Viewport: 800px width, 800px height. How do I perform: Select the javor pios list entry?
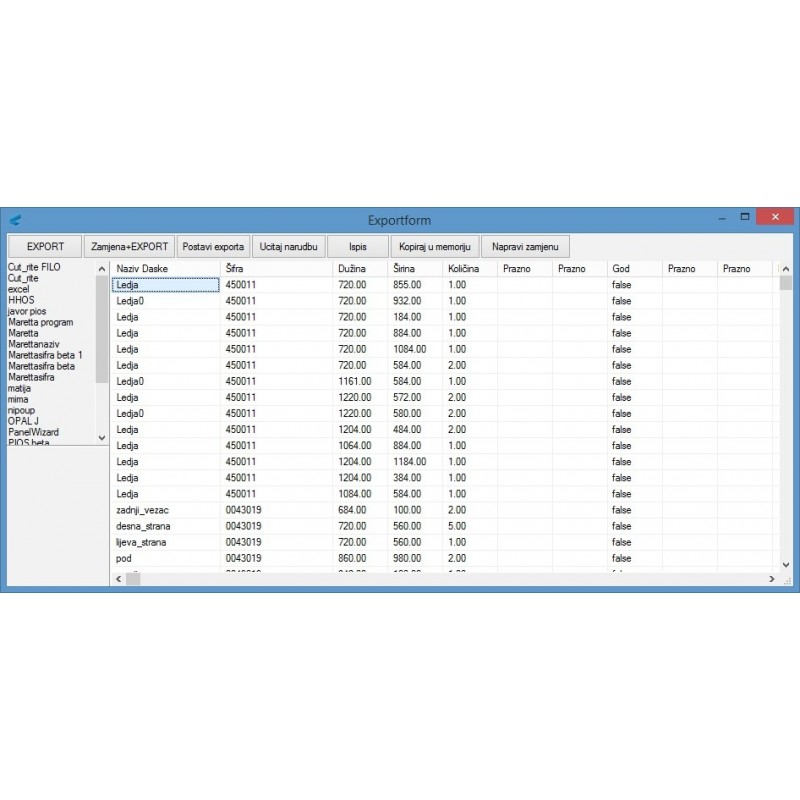tap(28, 312)
